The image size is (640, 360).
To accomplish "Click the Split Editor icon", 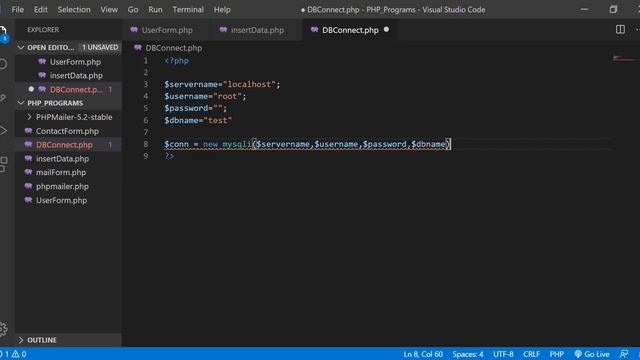I will pos(620,29).
